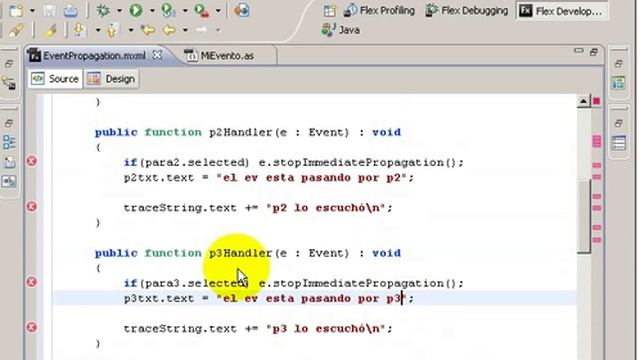
Task: Click the Last Edit Location icon
Action: click(148, 30)
